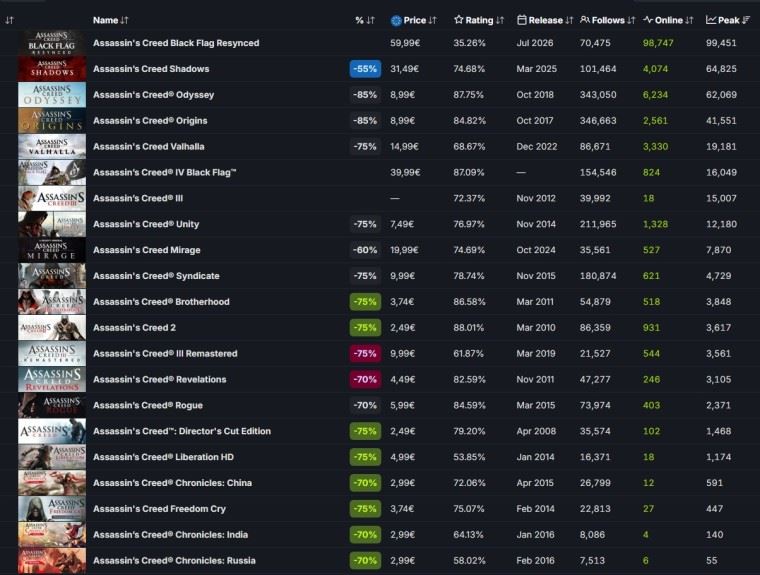Viewport: 760px width, 575px height.
Task: Open Assassin's Creed Black Flag Resynced link
Action: pos(176,43)
